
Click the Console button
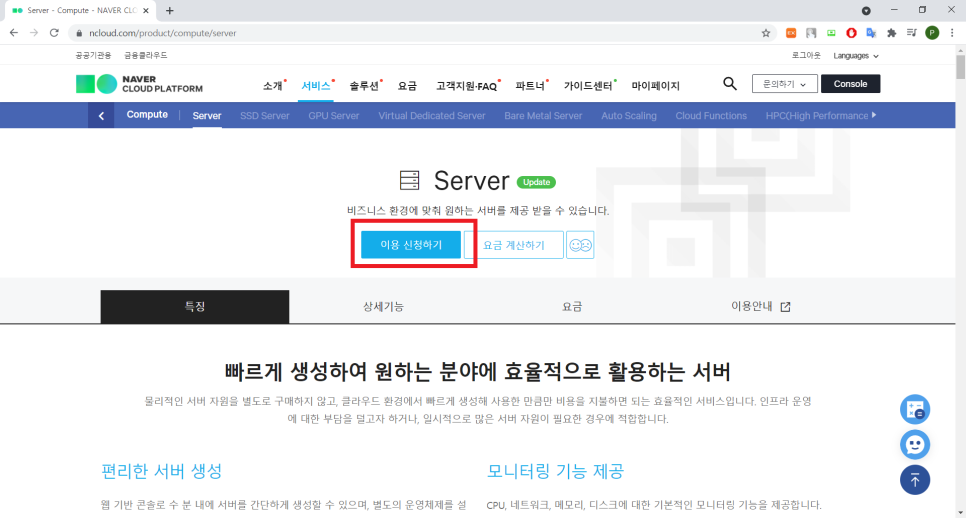point(850,84)
